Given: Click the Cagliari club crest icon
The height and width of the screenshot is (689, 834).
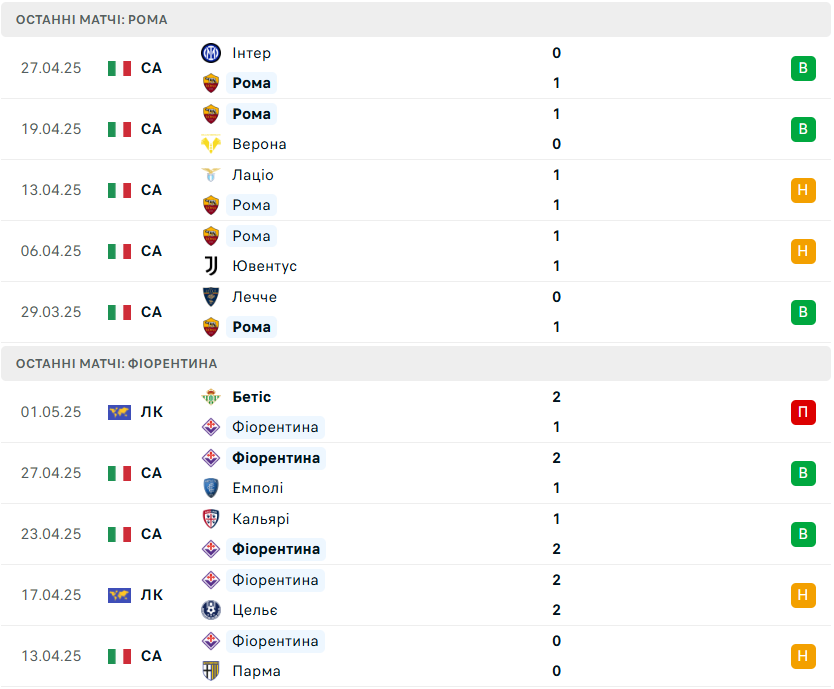Looking at the screenshot, I should 211,519.
